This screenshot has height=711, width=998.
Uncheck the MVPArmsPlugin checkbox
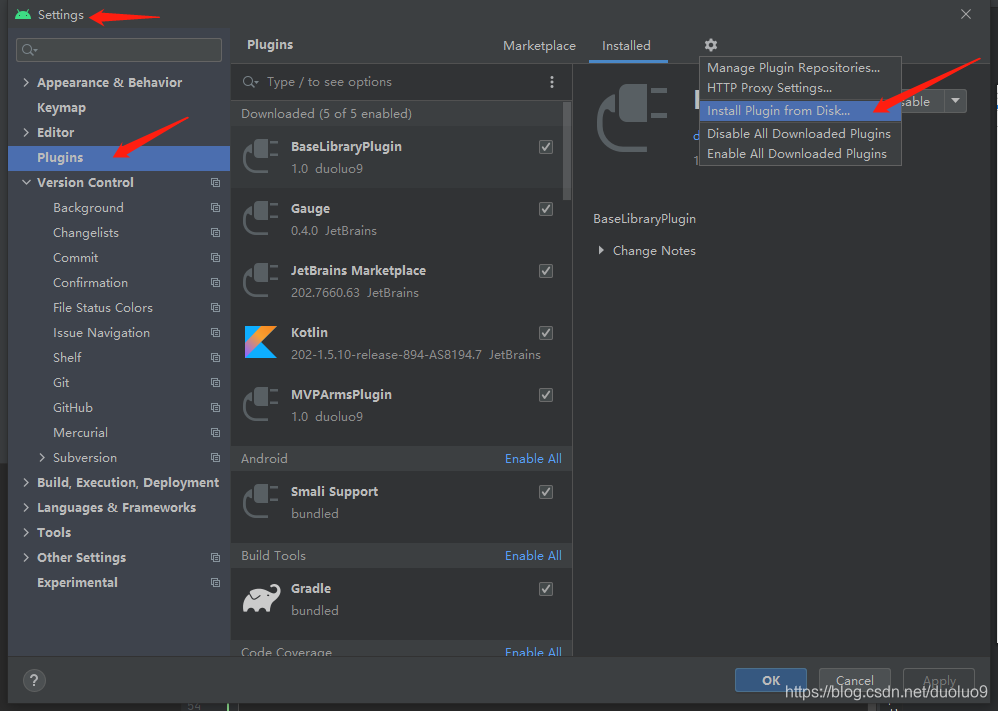[545, 395]
